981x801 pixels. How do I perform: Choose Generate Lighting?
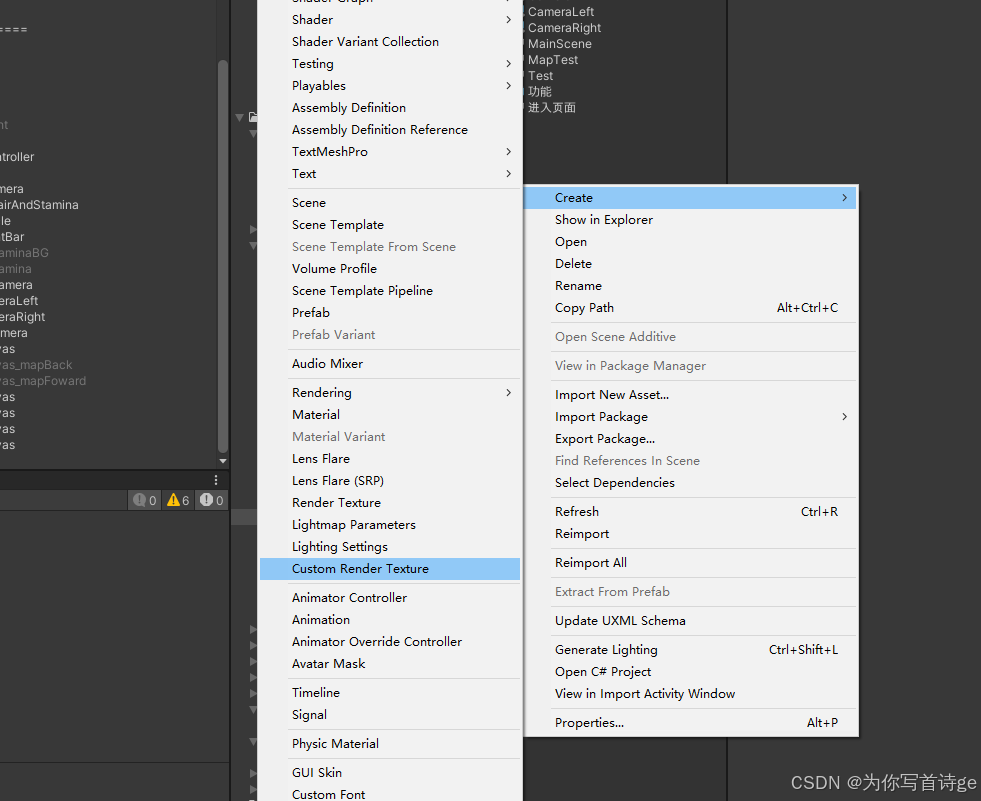691,650
